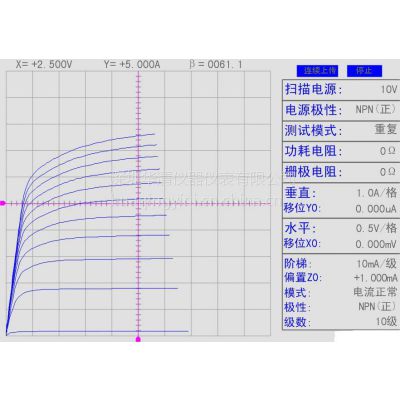
Task: Click the β = 0061.1 readout
Action: point(216,64)
